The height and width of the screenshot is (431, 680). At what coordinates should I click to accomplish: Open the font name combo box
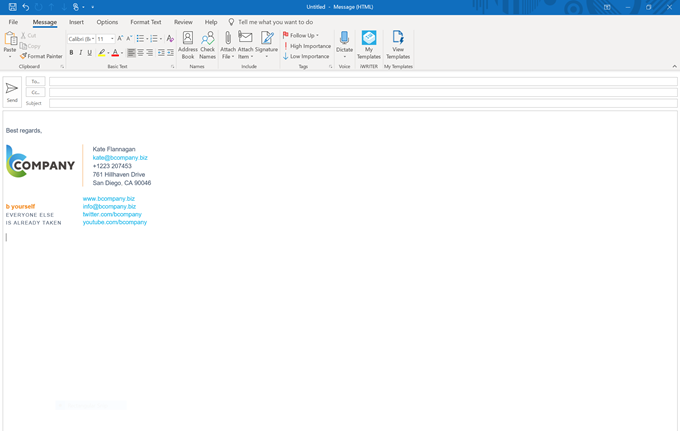tap(81, 39)
